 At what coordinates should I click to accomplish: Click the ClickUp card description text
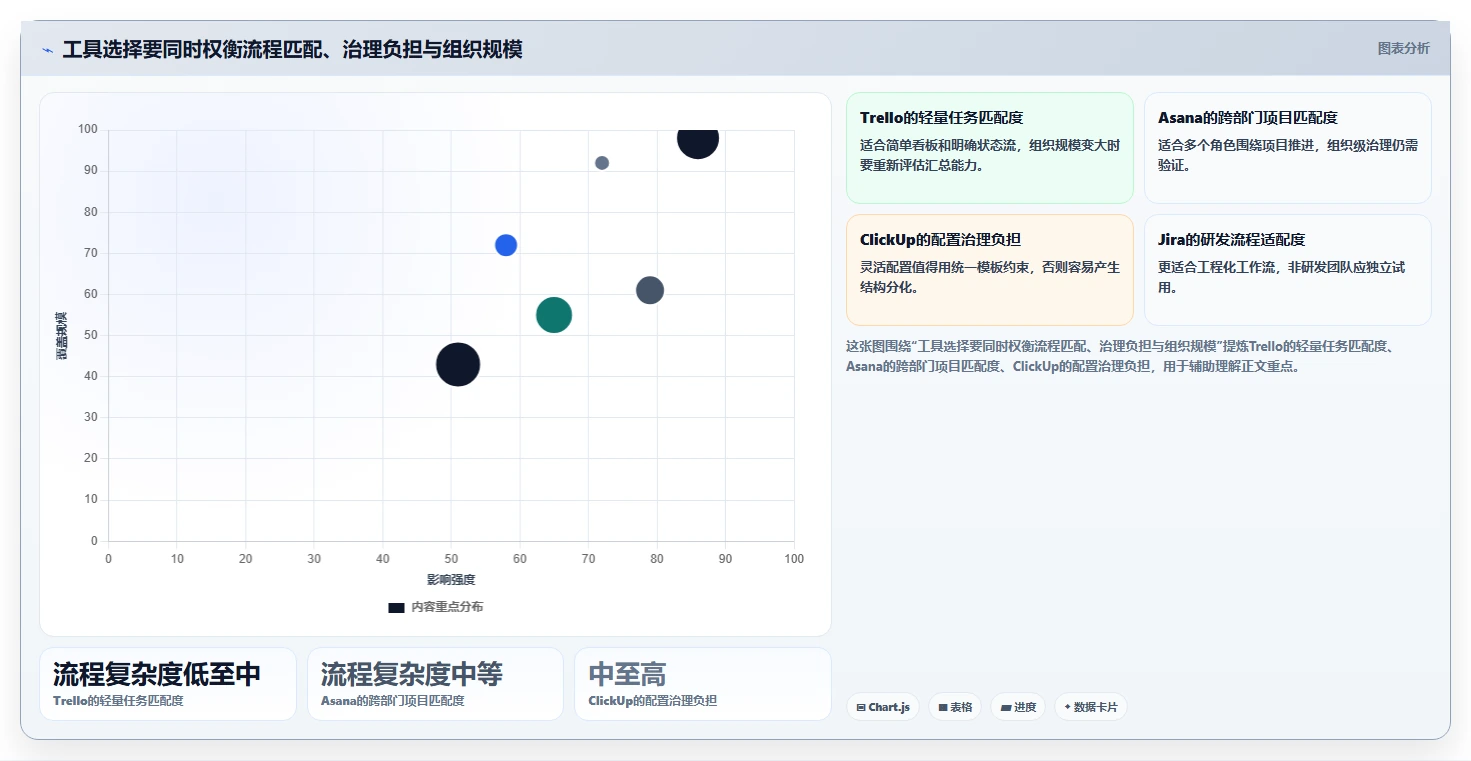tap(990, 277)
